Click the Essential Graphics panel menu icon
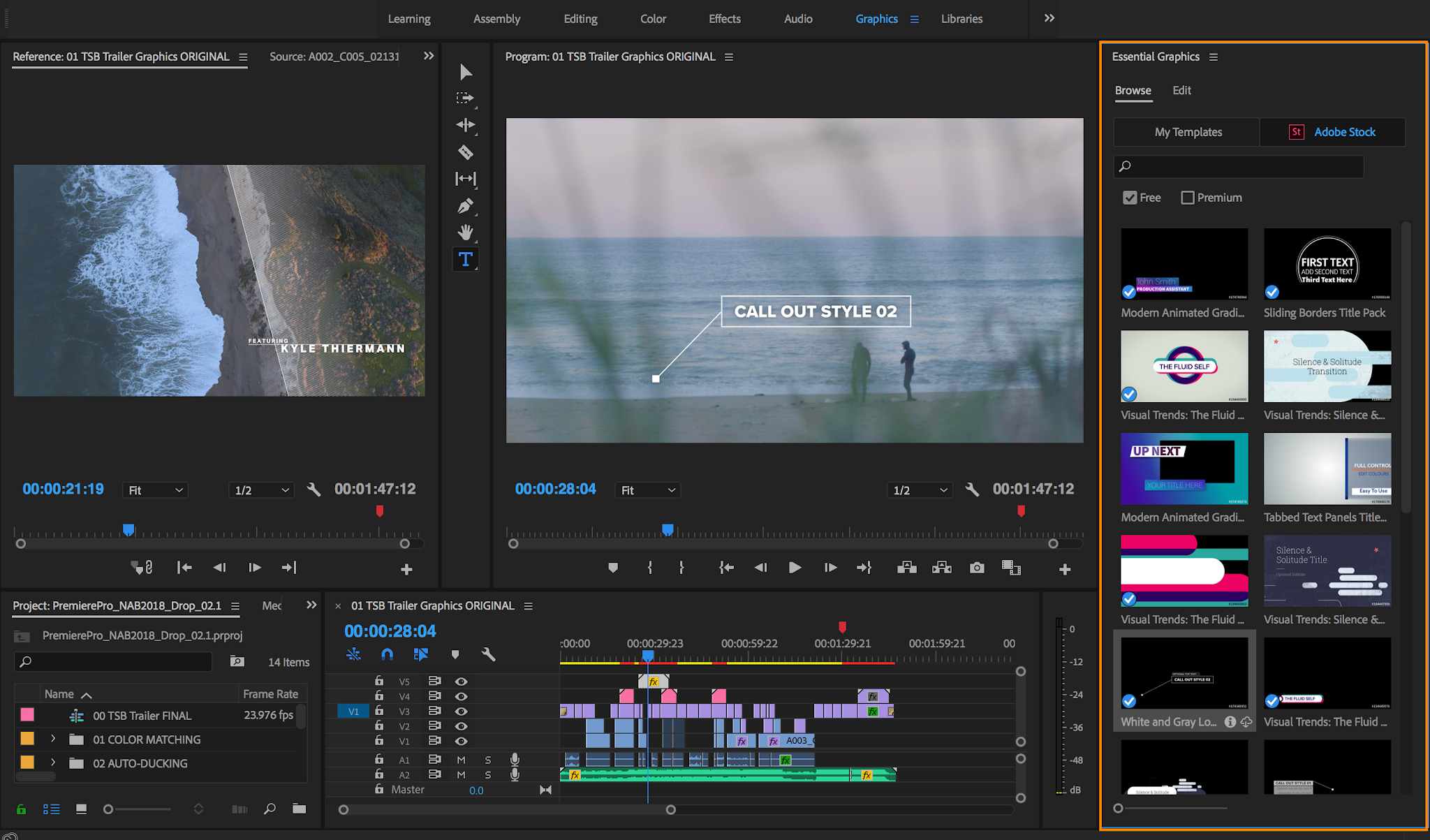This screenshot has height=840, width=1430. pos(1213,56)
